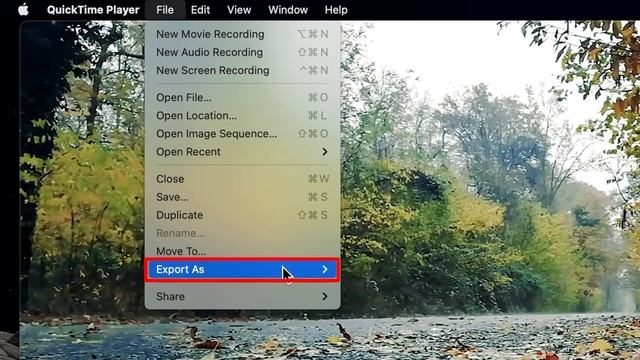Select Open File… from the menu
Screen dimensions: 640x360
click(242, 98)
